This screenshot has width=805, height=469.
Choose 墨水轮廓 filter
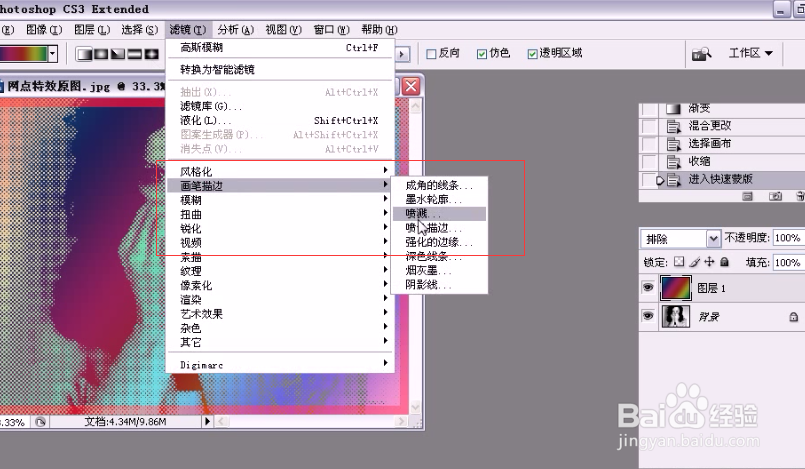tap(439, 199)
